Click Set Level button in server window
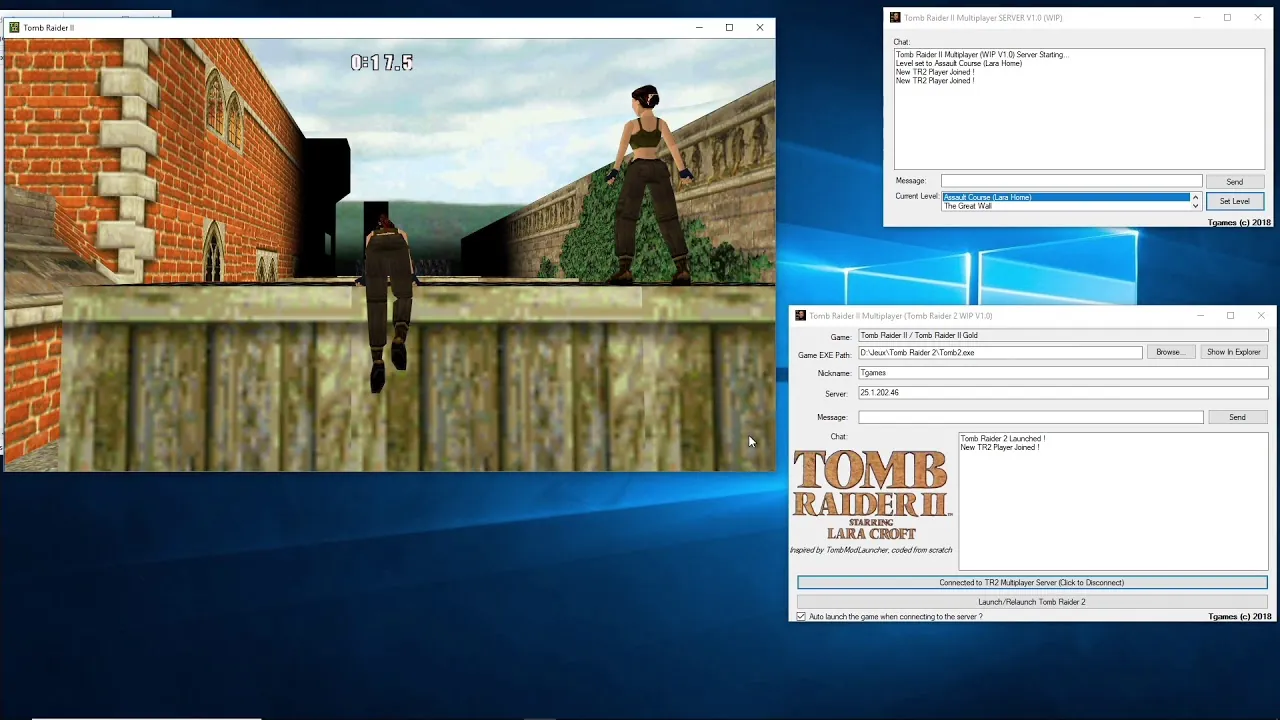The height and width of the screenshot is (720, 1280). 1234,201
